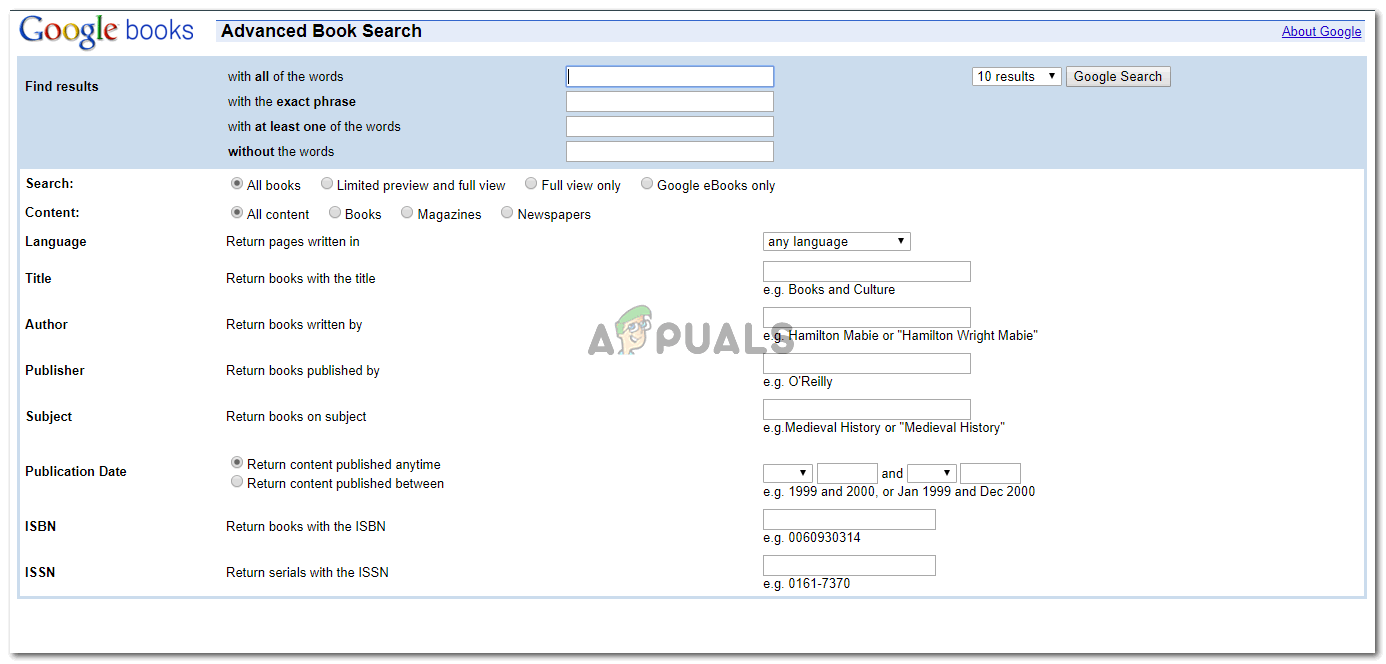Click the ISSN input field
The width and height of the screenshot is (1386, 664).
849,566
